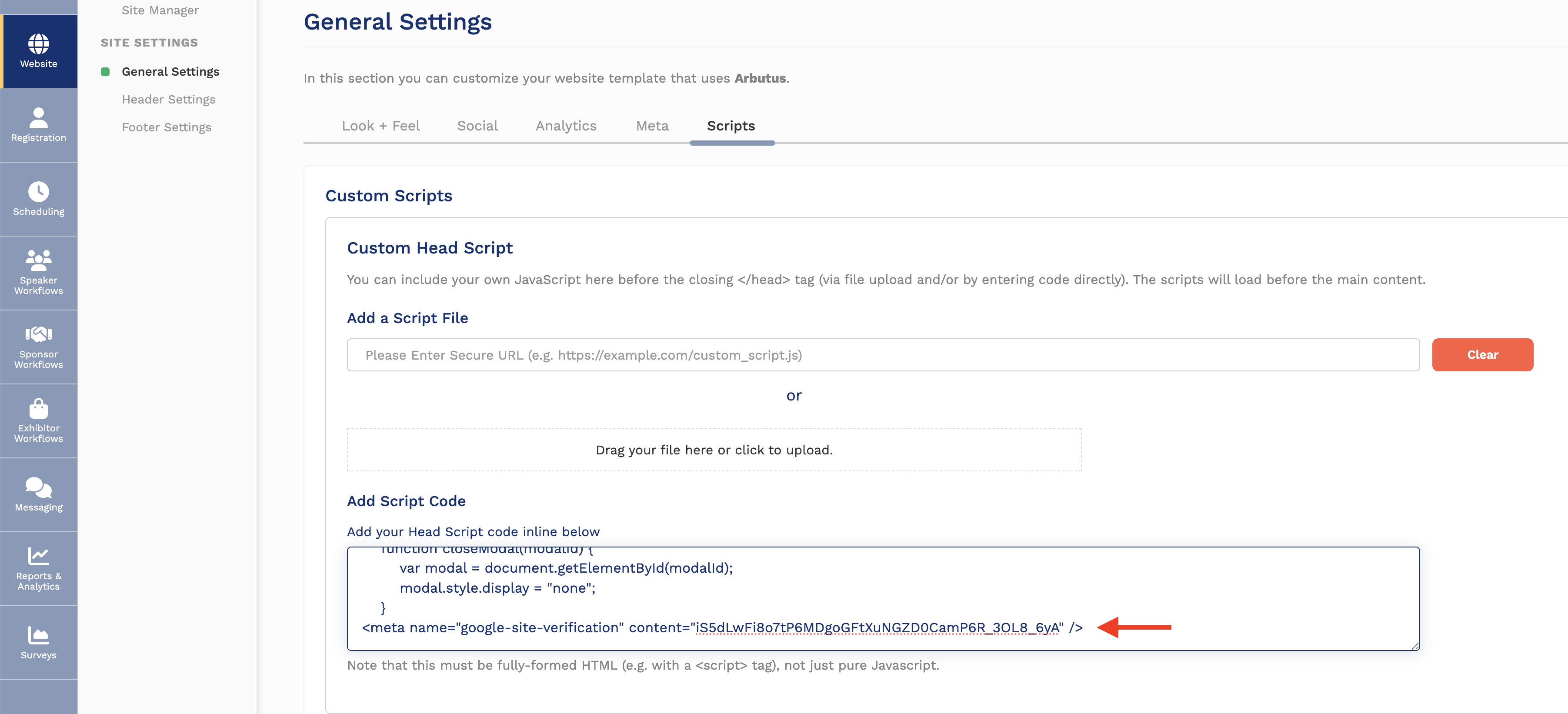Image resolution: width=1568 pixels, height=714 pixels.
Task: Focus the secure script URL field
Action: [883, 355]
